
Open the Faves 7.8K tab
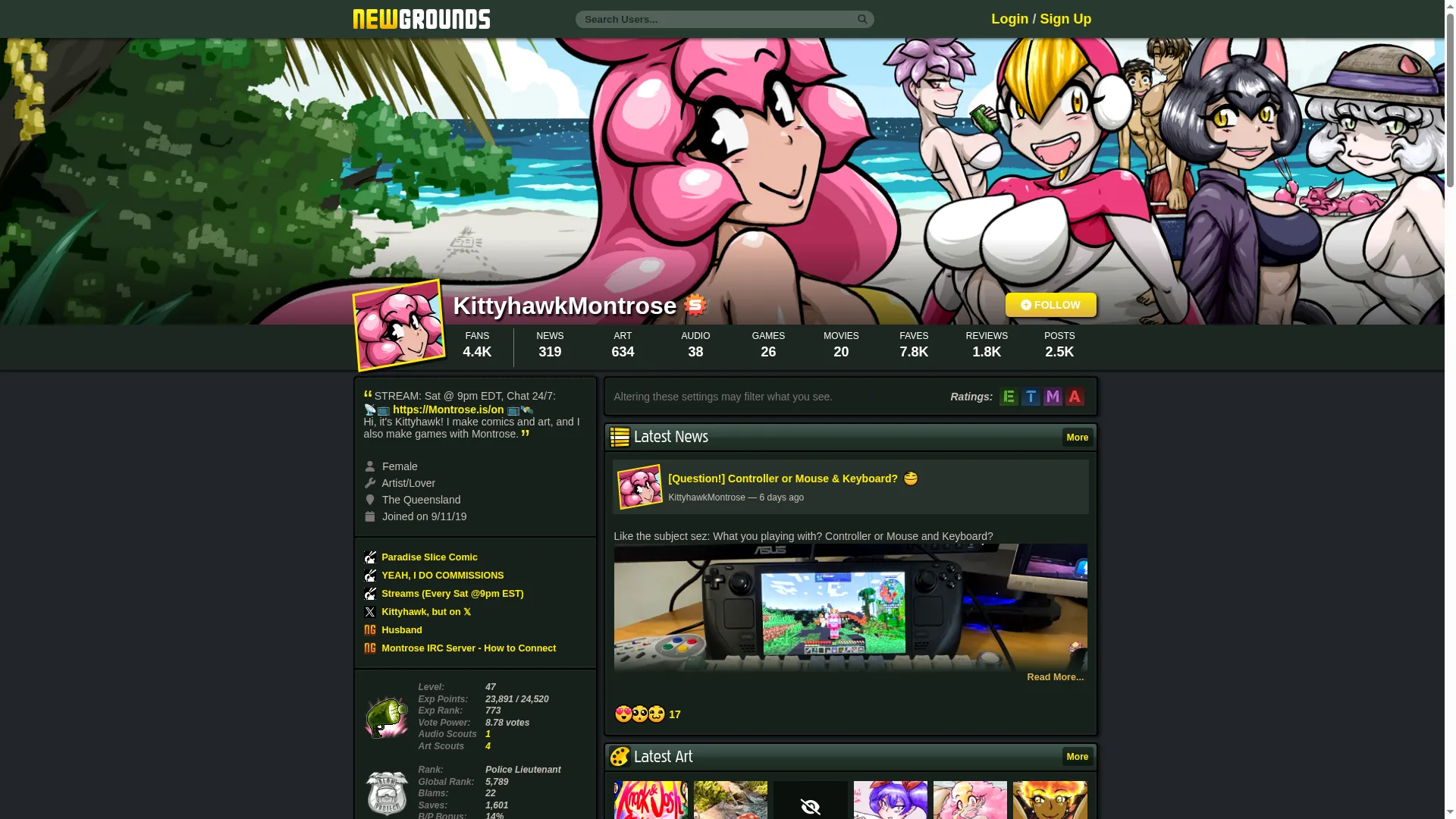914,345
